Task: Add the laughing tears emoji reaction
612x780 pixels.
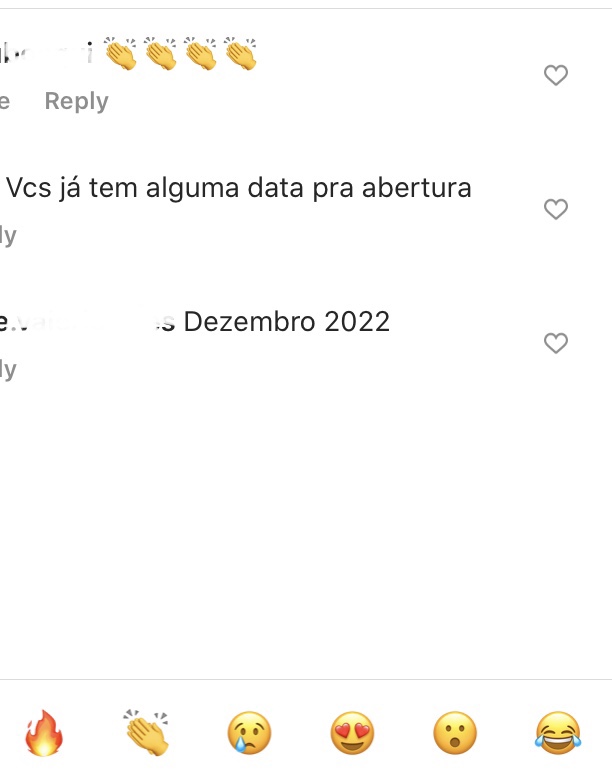Action: (x=558, y=733)
